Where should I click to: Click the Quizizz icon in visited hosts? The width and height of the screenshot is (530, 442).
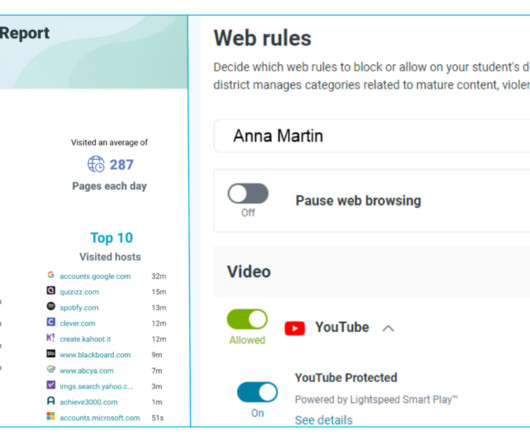[51, 290]
